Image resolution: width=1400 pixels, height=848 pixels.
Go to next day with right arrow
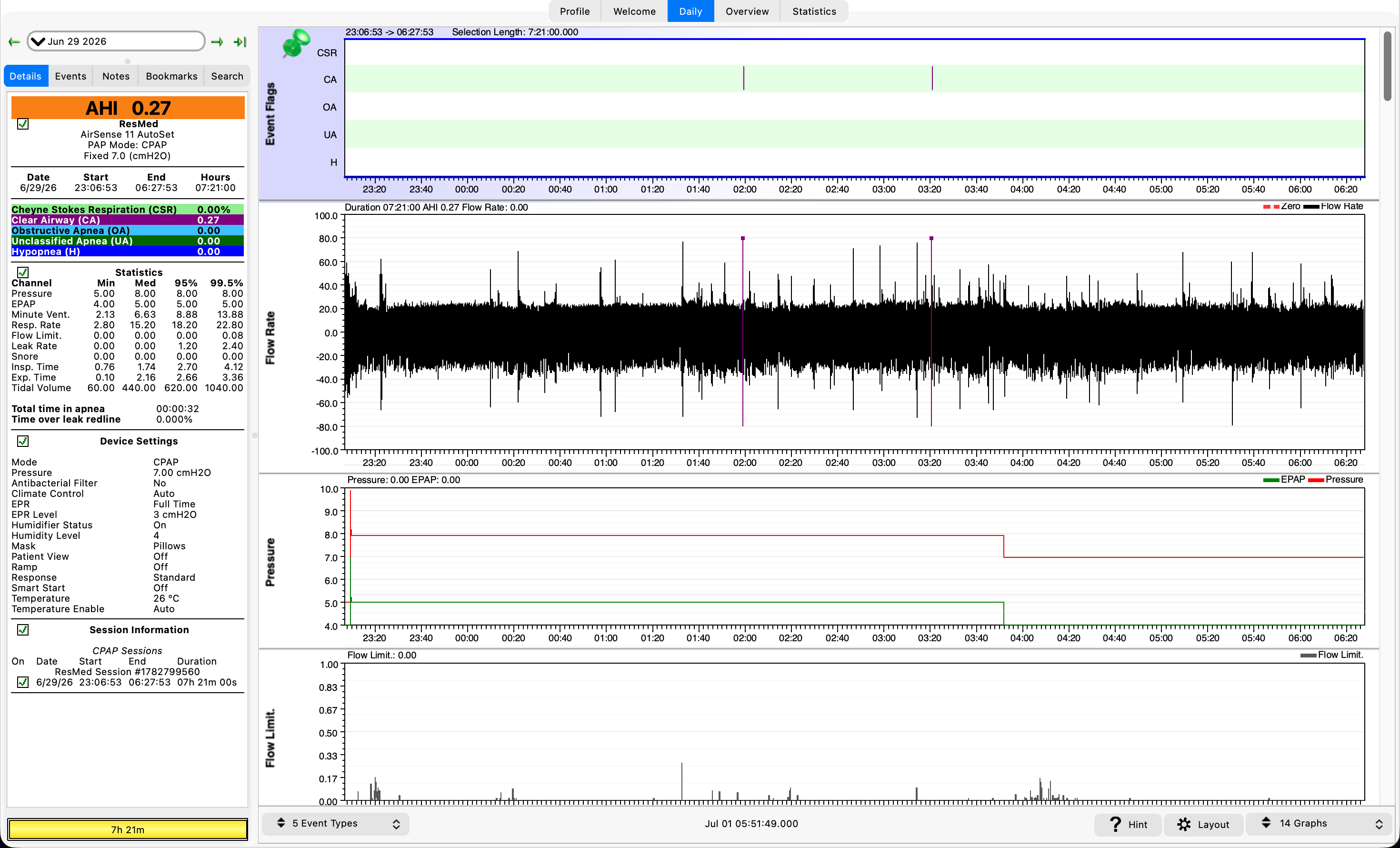(217, 41)
